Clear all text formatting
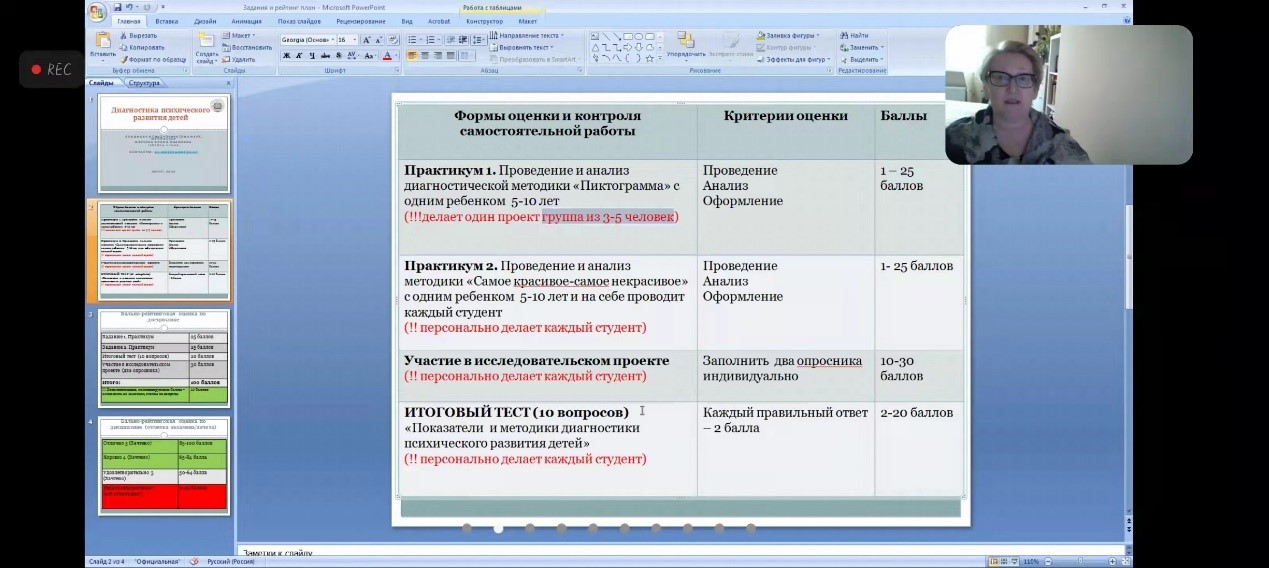The width and height of the screenshot is (1269, 568). (393, 40)
